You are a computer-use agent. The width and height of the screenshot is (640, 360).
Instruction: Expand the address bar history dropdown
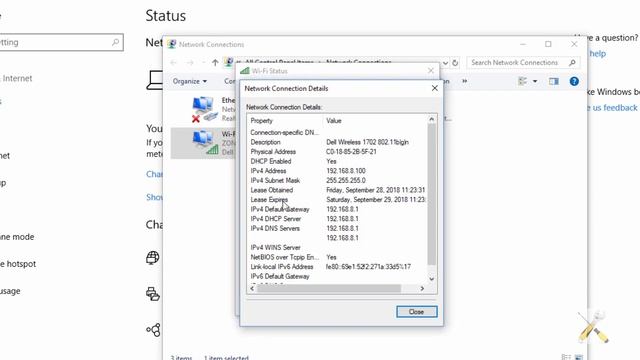pos(445,63)
